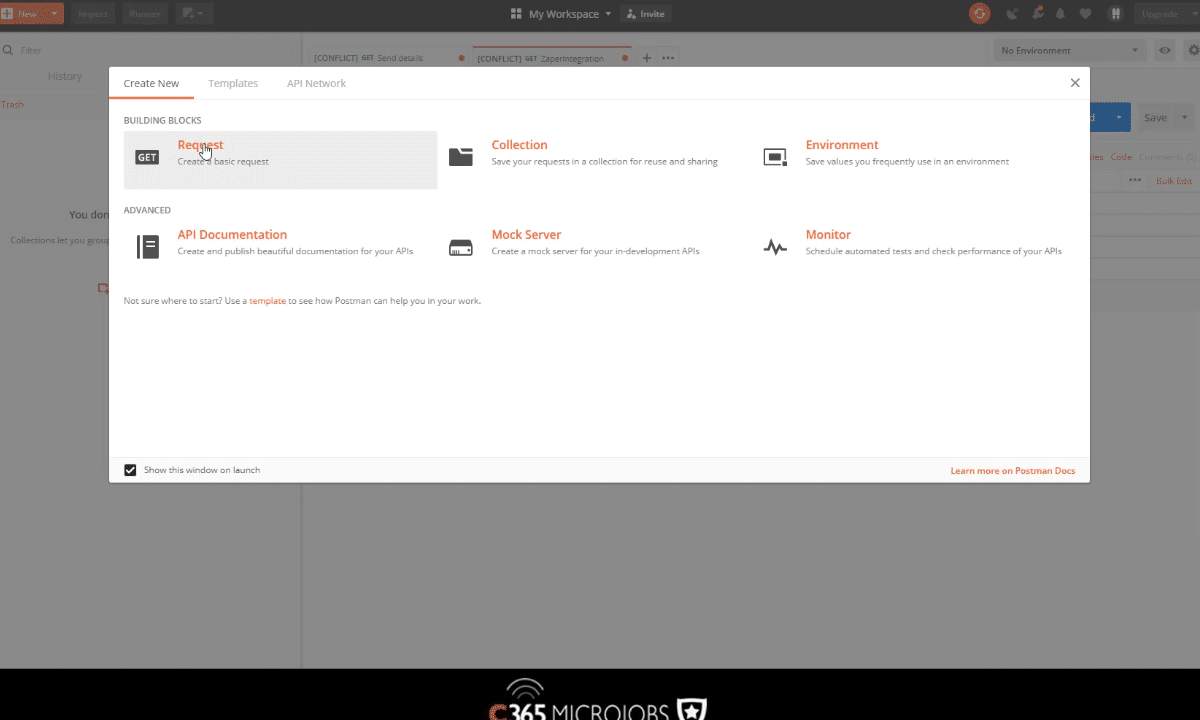This screenshot has height=720, width=1200.
Task: Click the Mock Server icon
Action: (461, 247)
